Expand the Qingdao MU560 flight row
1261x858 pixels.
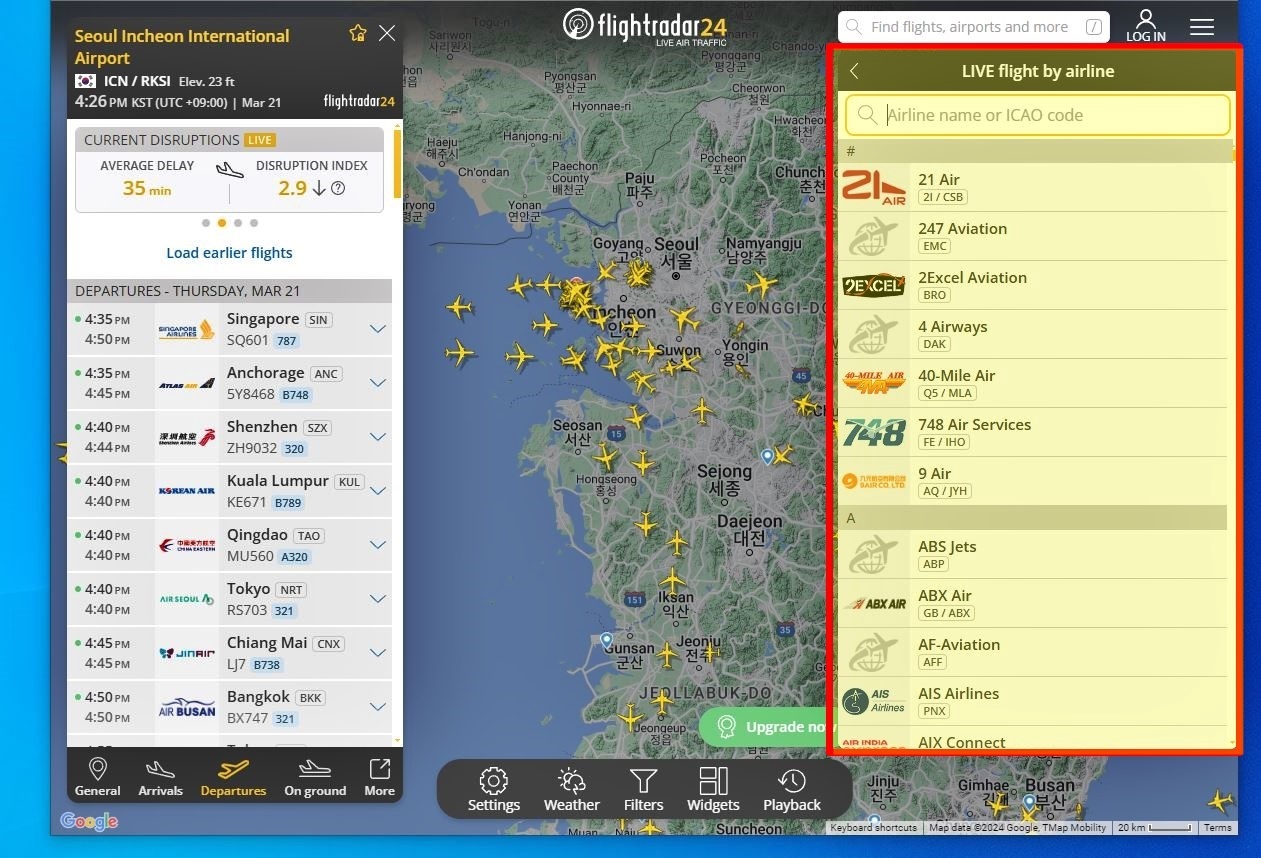378,545
